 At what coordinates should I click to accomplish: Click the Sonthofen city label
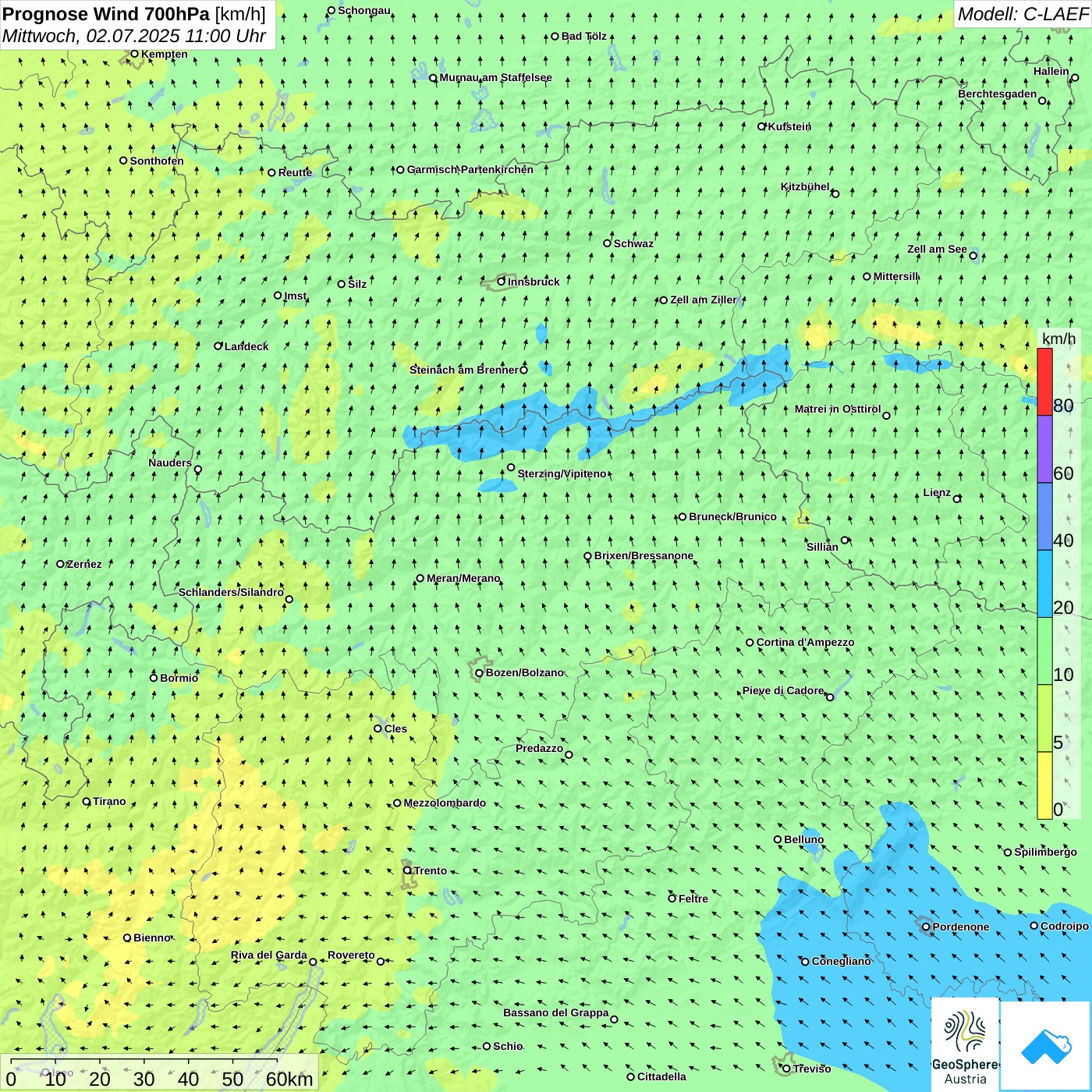point(157,161)
